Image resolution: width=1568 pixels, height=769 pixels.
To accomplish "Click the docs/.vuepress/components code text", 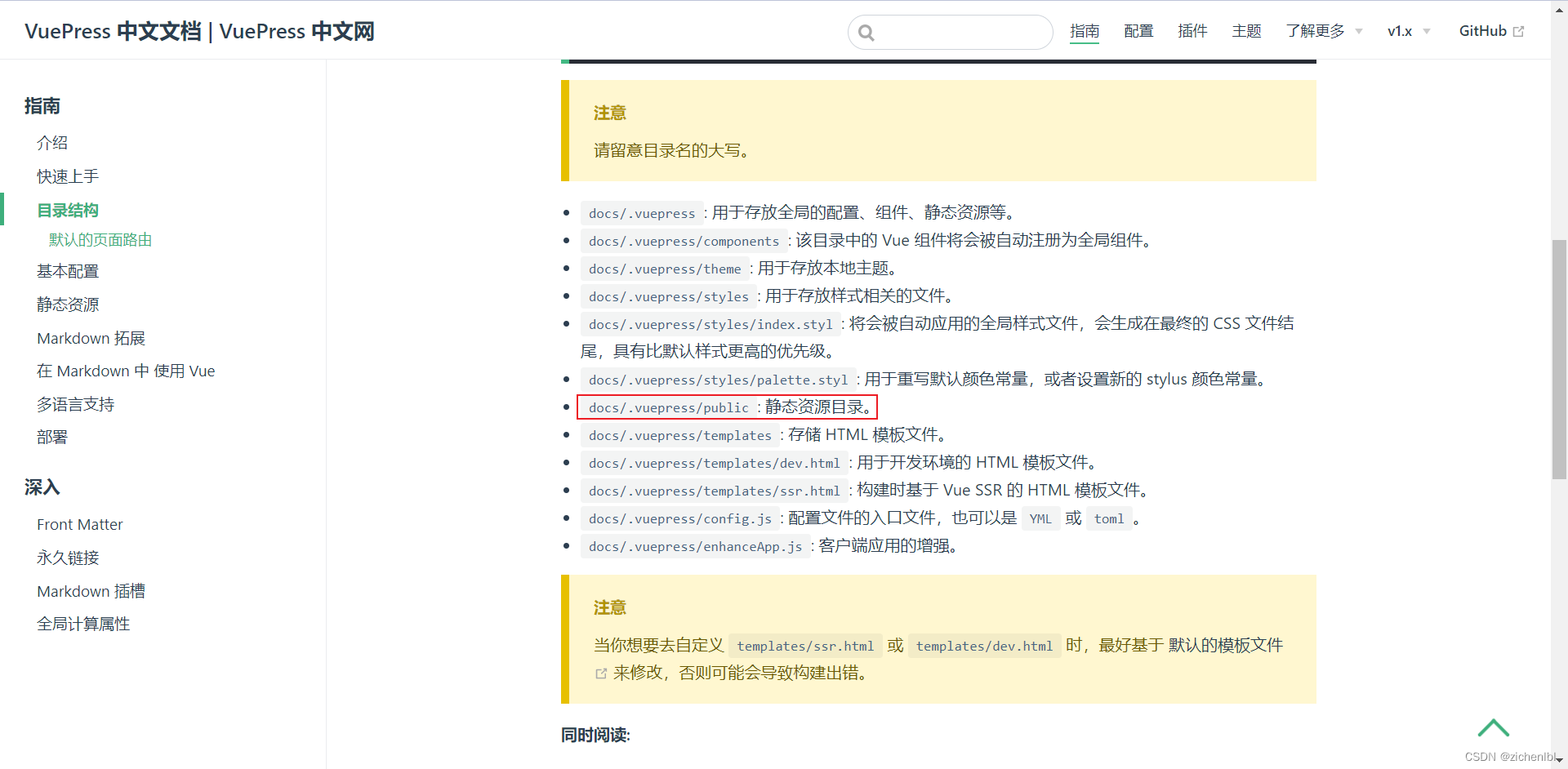I will (684, 241).
